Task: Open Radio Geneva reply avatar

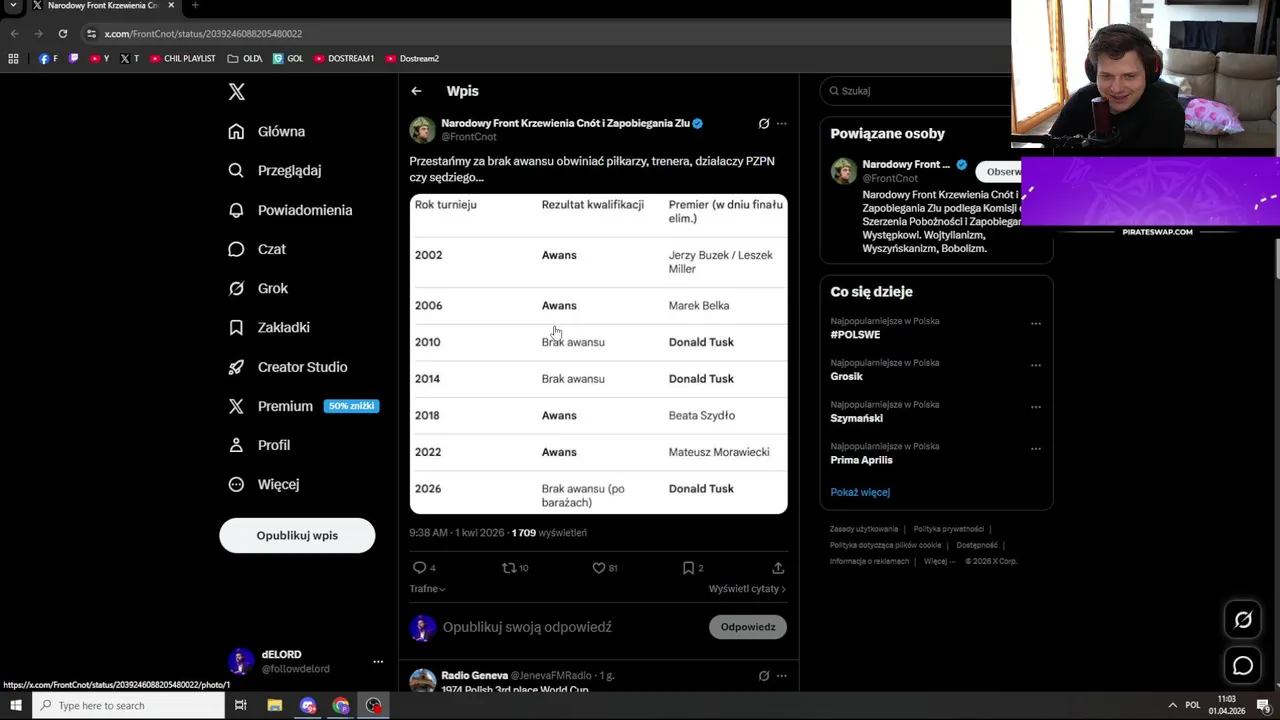Action: click(422, 681)
